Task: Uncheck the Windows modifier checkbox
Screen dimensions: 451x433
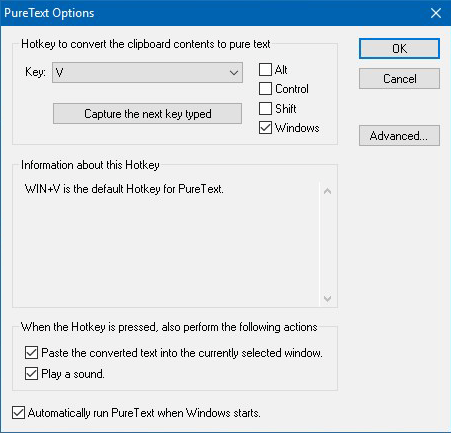Action: tap(265, 128)
